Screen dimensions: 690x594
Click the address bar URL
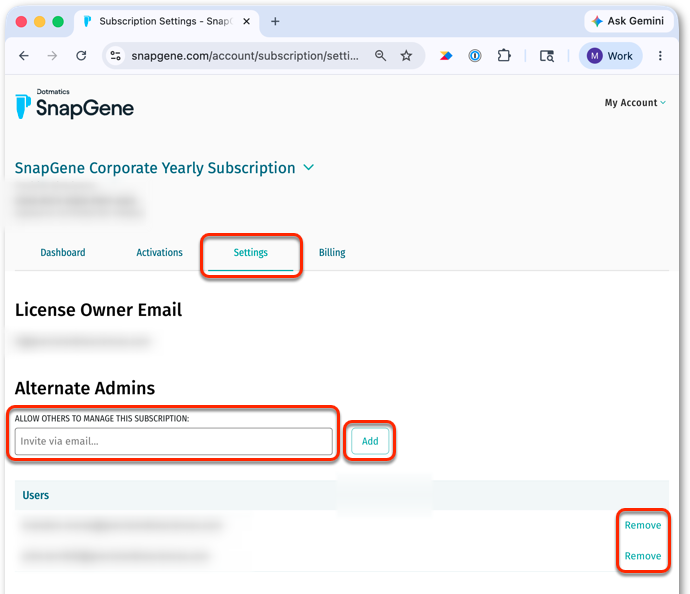click(x=245, y=56)
